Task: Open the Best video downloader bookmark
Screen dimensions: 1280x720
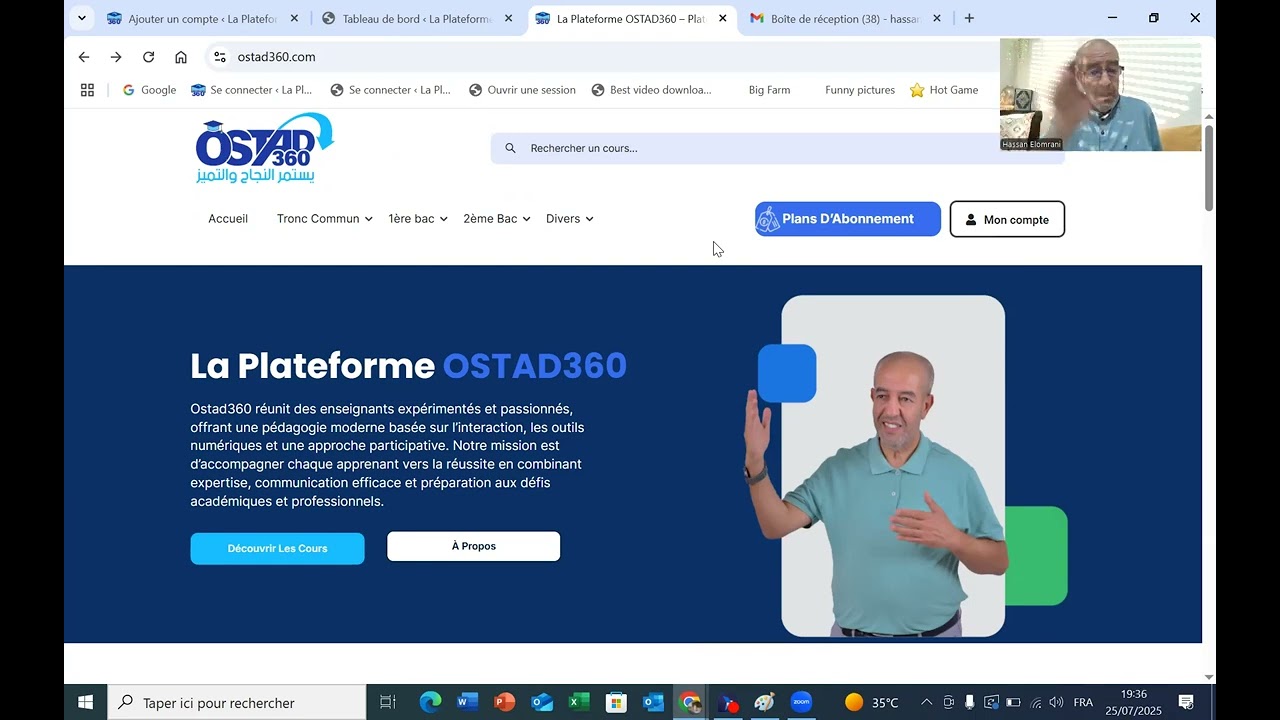Action: pyautogui.click(x=651, y=90)
